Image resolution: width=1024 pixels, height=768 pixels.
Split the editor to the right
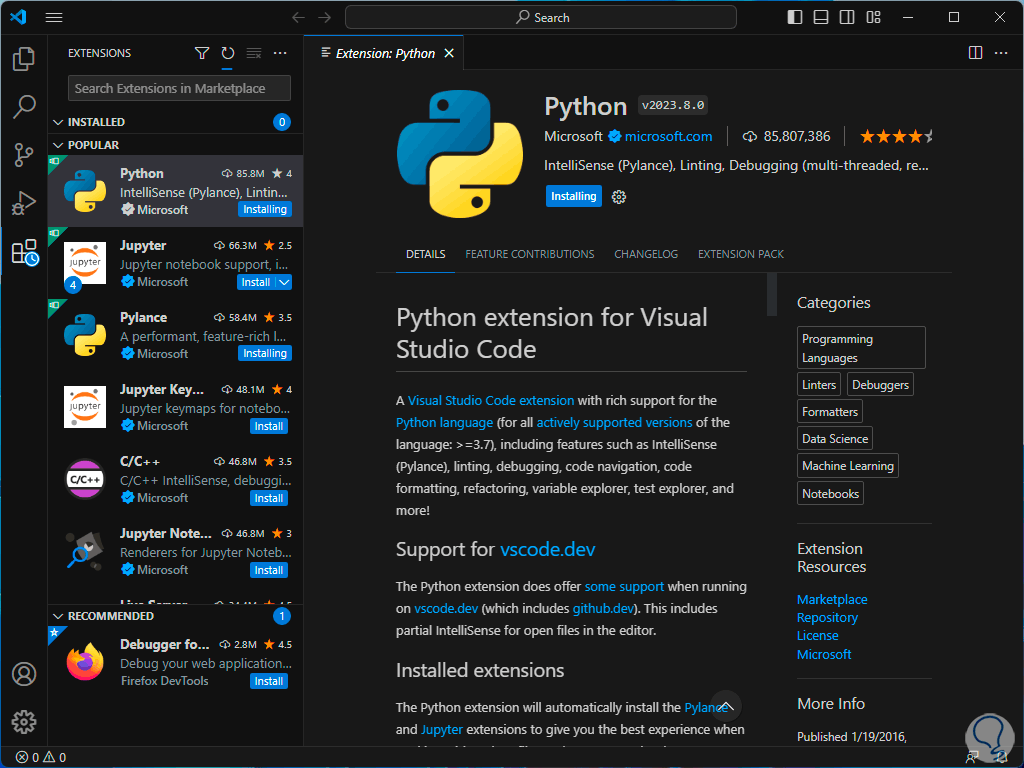[975, 53]
